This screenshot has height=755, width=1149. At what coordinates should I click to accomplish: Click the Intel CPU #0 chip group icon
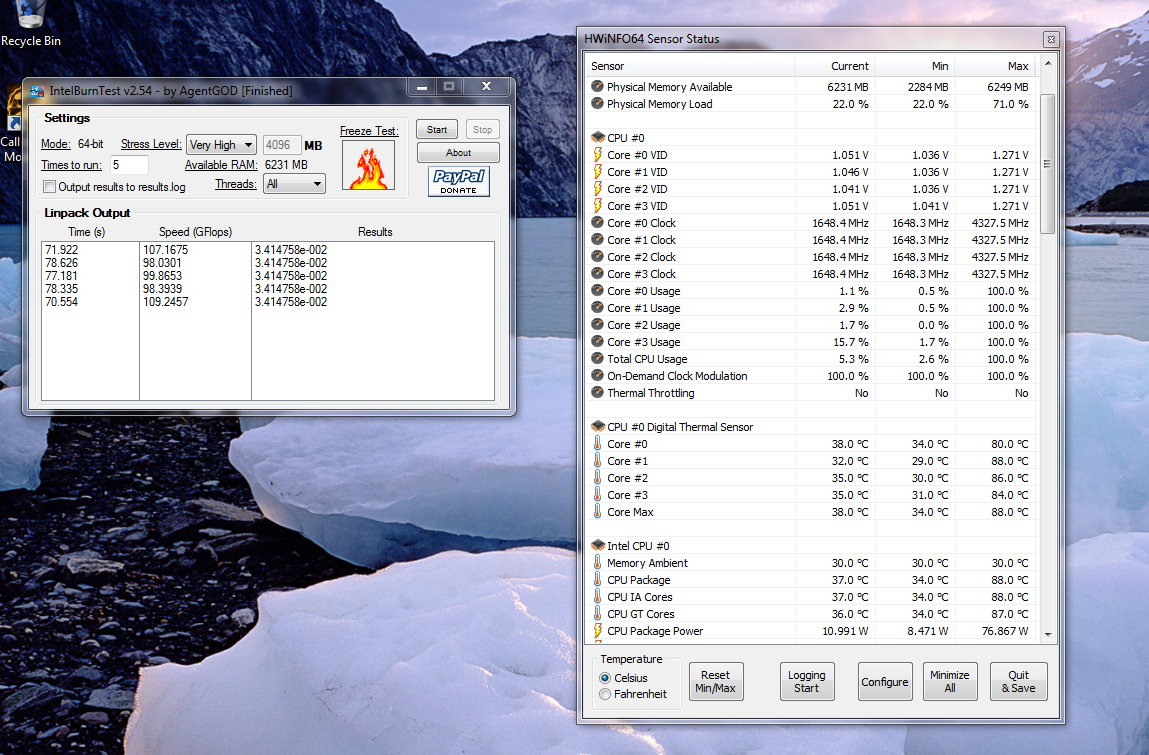[x=598, y=545]
